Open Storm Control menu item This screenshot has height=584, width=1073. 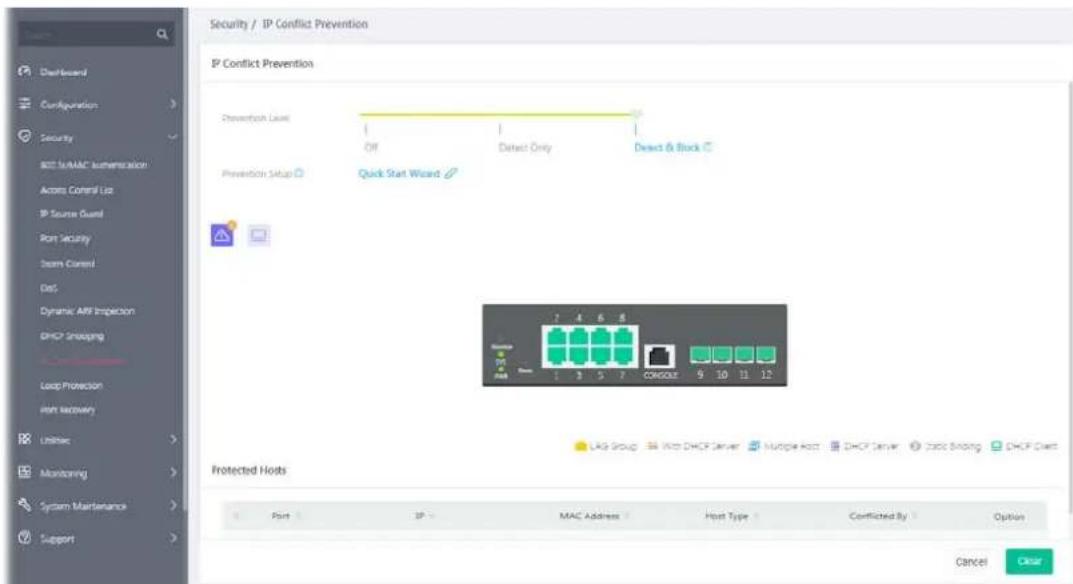point(67,264)
